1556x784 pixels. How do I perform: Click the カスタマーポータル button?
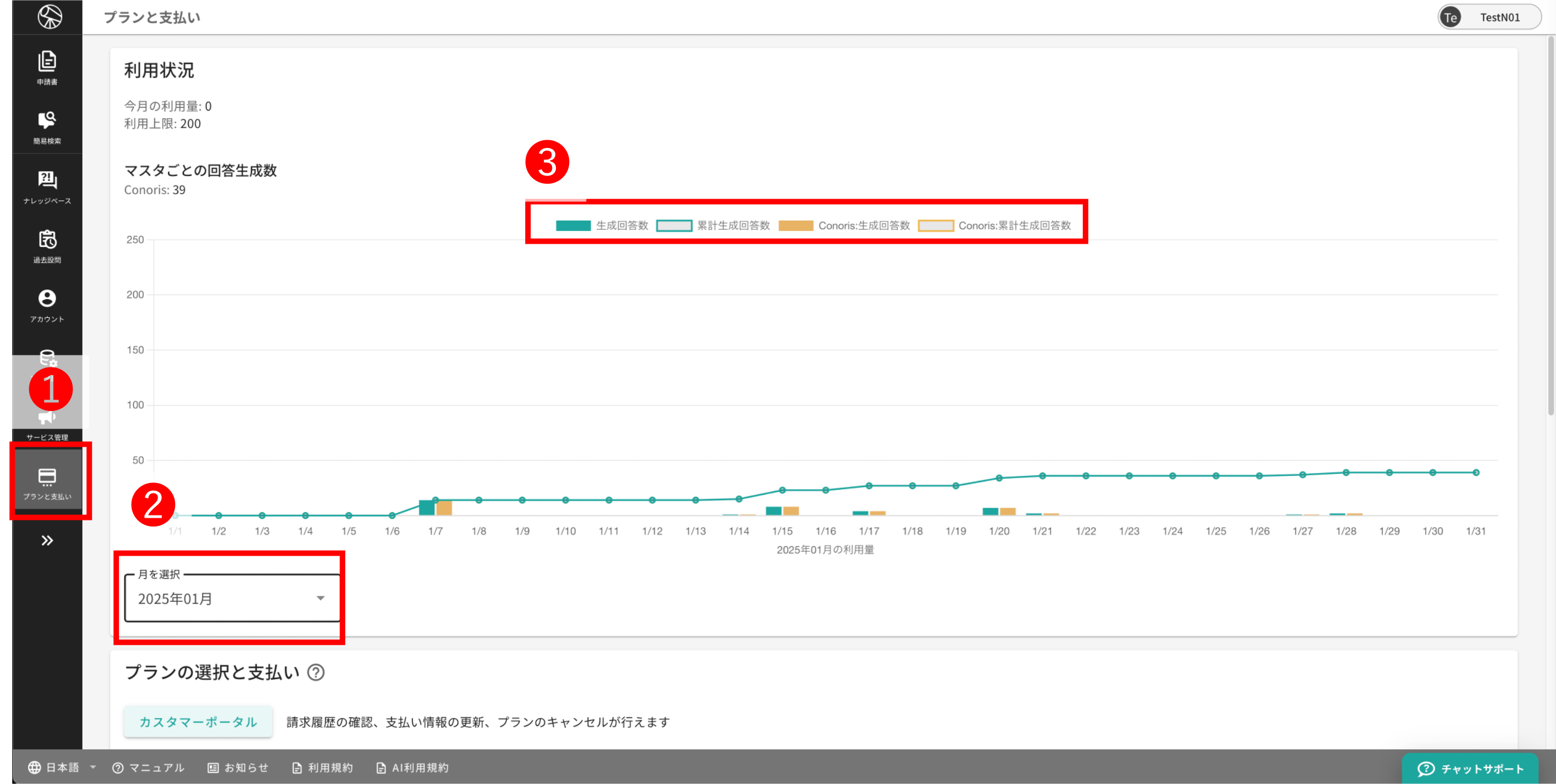(198, 722)
